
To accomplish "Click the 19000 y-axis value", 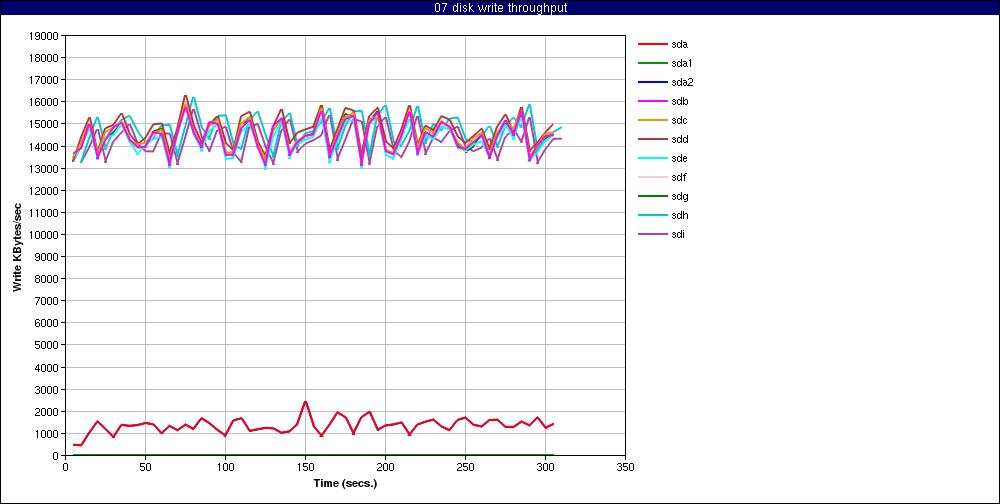I will (45, 36).
